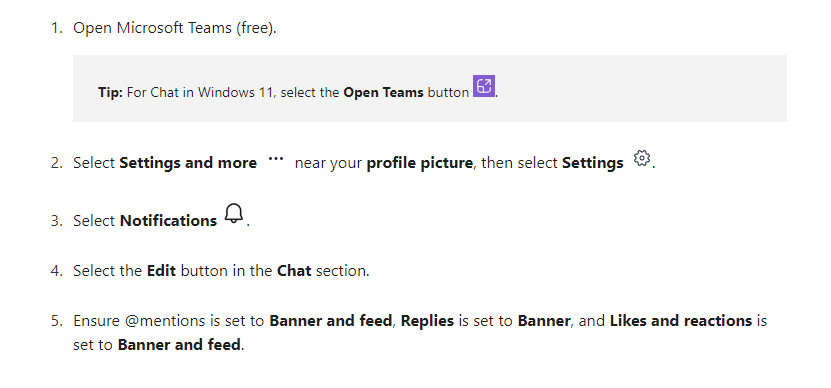Click the bold 'Likes and reactions' text
Screen dimensions: 831x388
[681, 321]
